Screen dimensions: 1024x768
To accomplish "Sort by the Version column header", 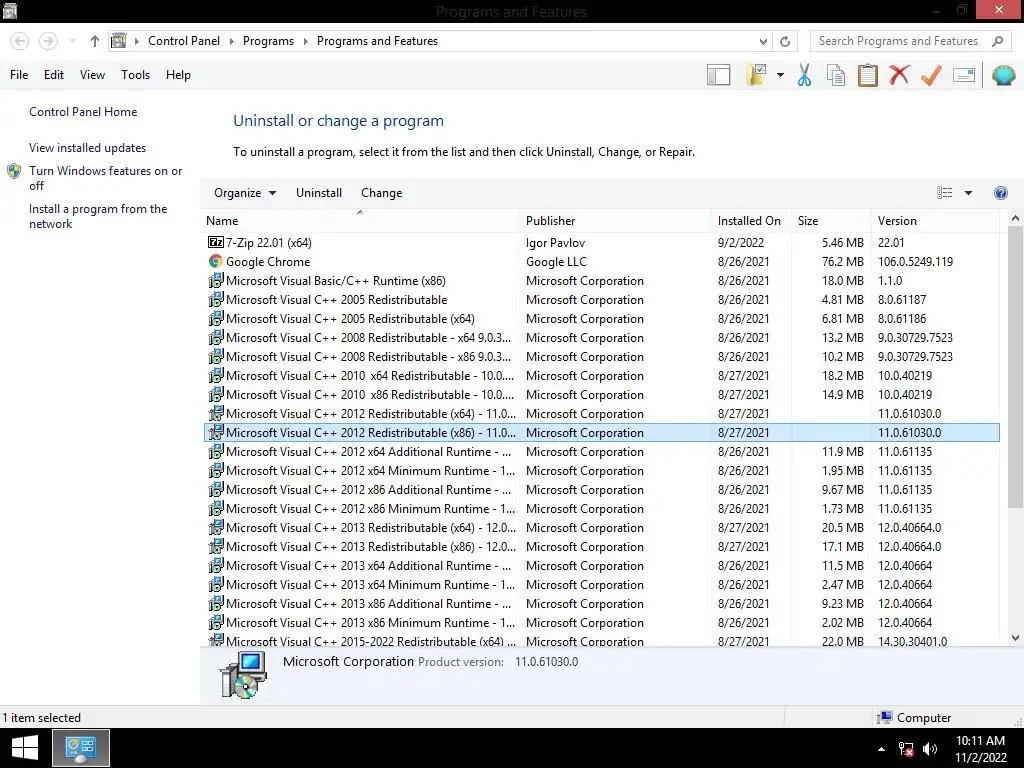I will pos(935,221).
